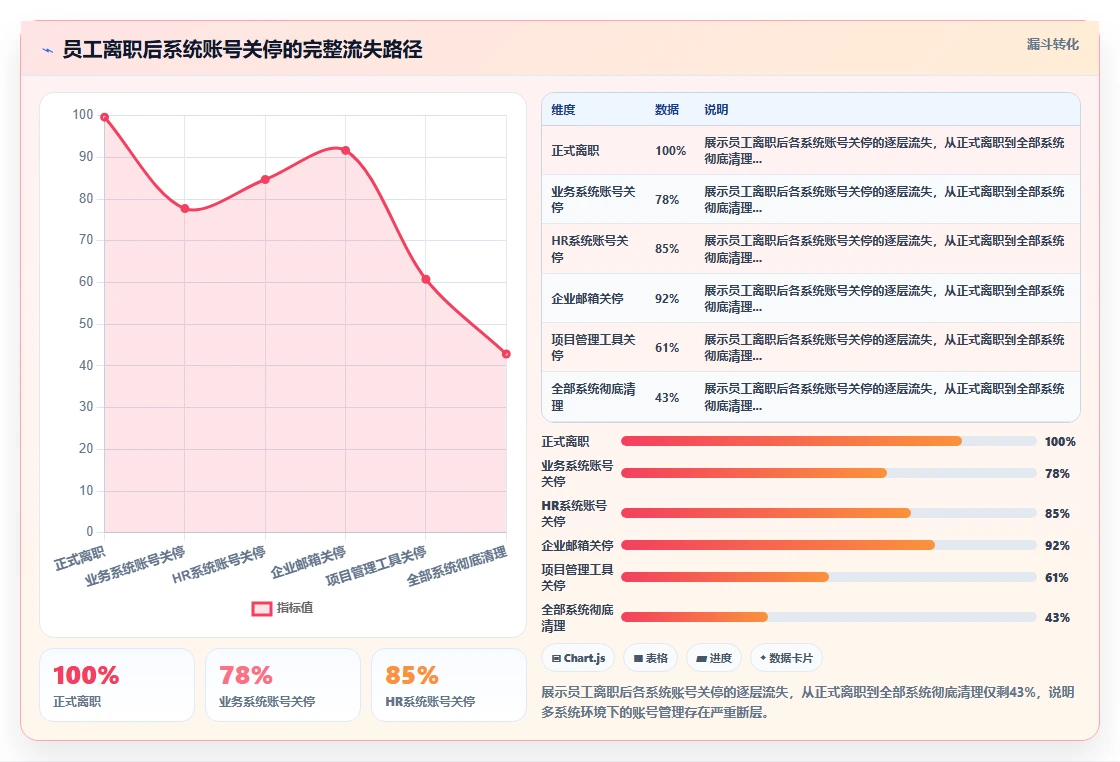This screenshot has height=762, width=1120.
Task: Click the 项目管理工具关停 progress bar
Action: 829,577
